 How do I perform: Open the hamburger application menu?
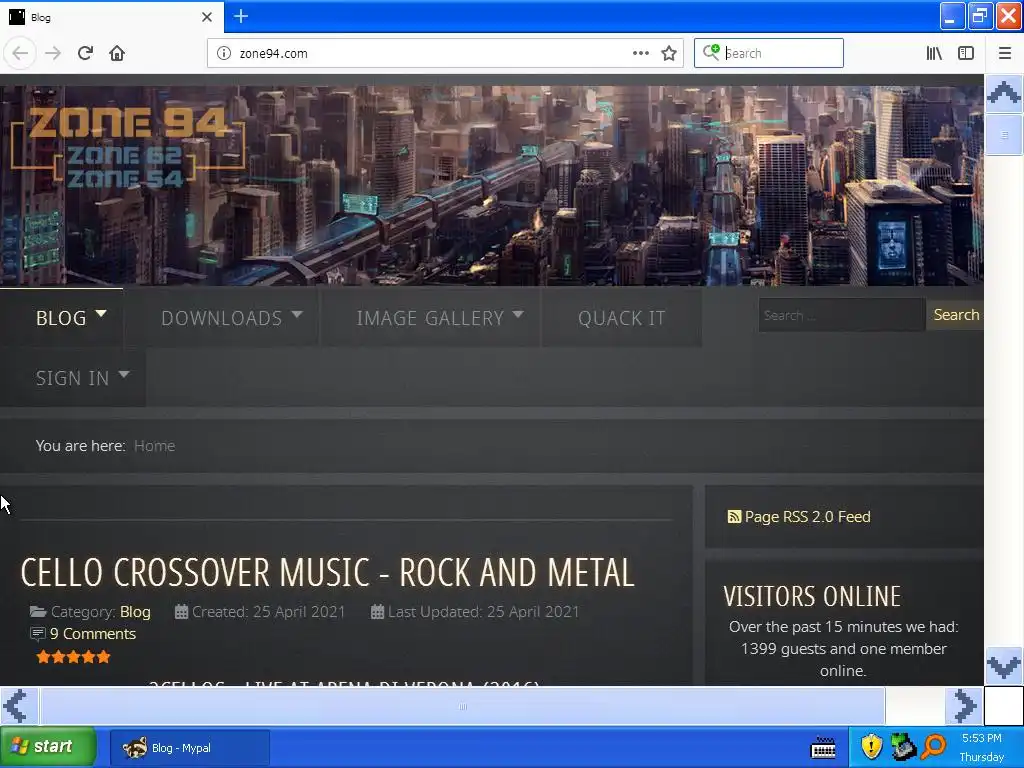1005,53
